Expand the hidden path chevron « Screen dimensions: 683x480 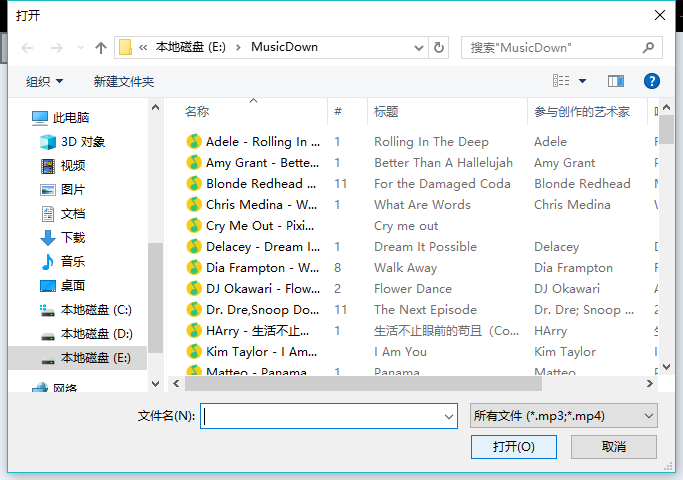pos(143,47)
